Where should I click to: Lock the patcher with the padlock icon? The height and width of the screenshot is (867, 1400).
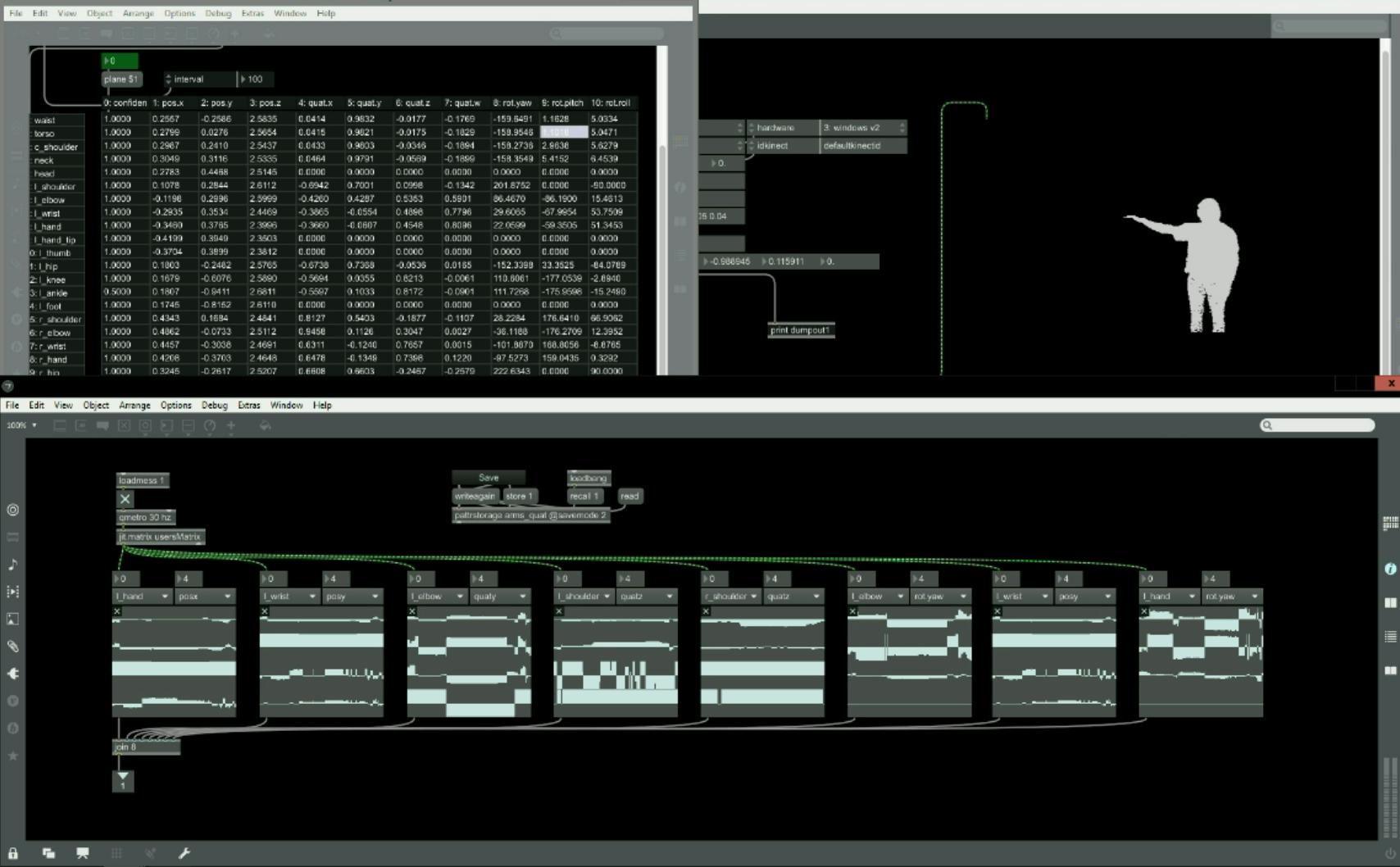[13, 853]
